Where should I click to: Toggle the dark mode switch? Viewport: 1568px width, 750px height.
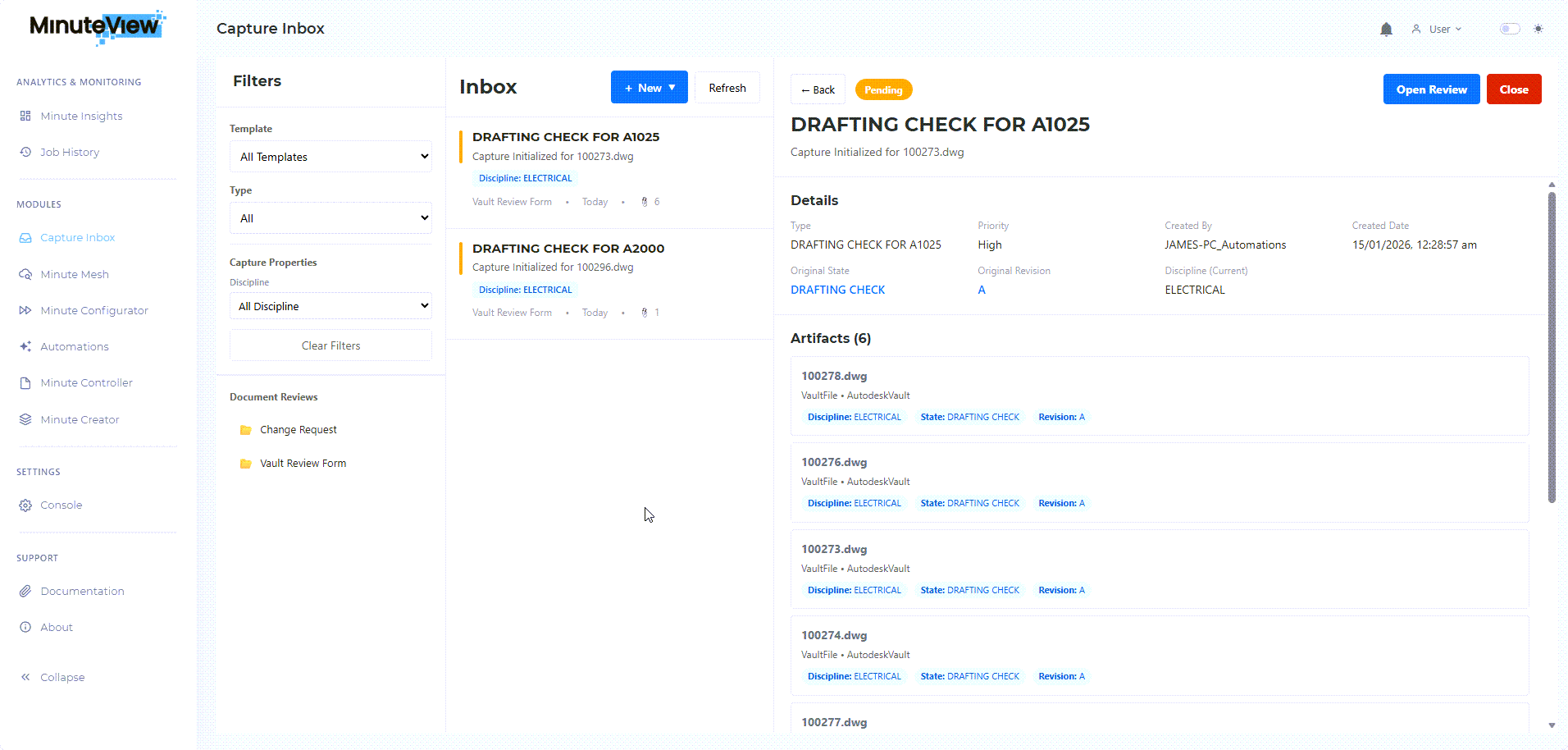(1510, 29)
